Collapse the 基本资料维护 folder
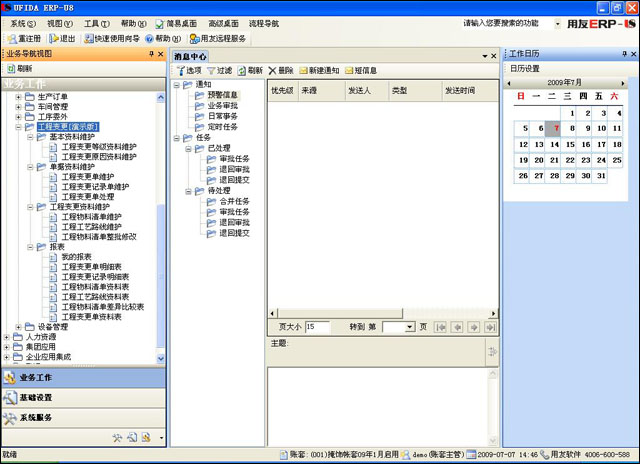Screen dimensions: 640x464 [x=30, y=137]
